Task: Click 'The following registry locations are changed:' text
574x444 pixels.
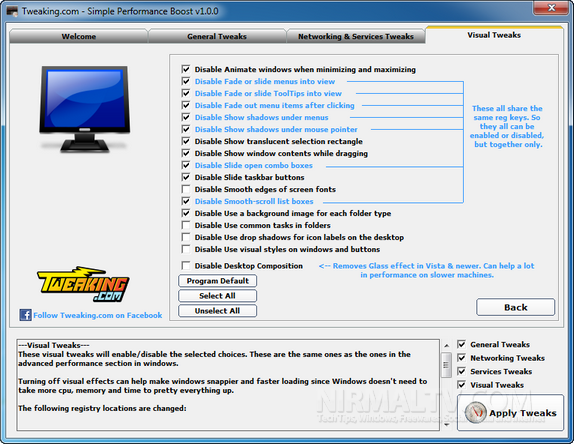Action: pyautogui.click(x=102, y=408)
